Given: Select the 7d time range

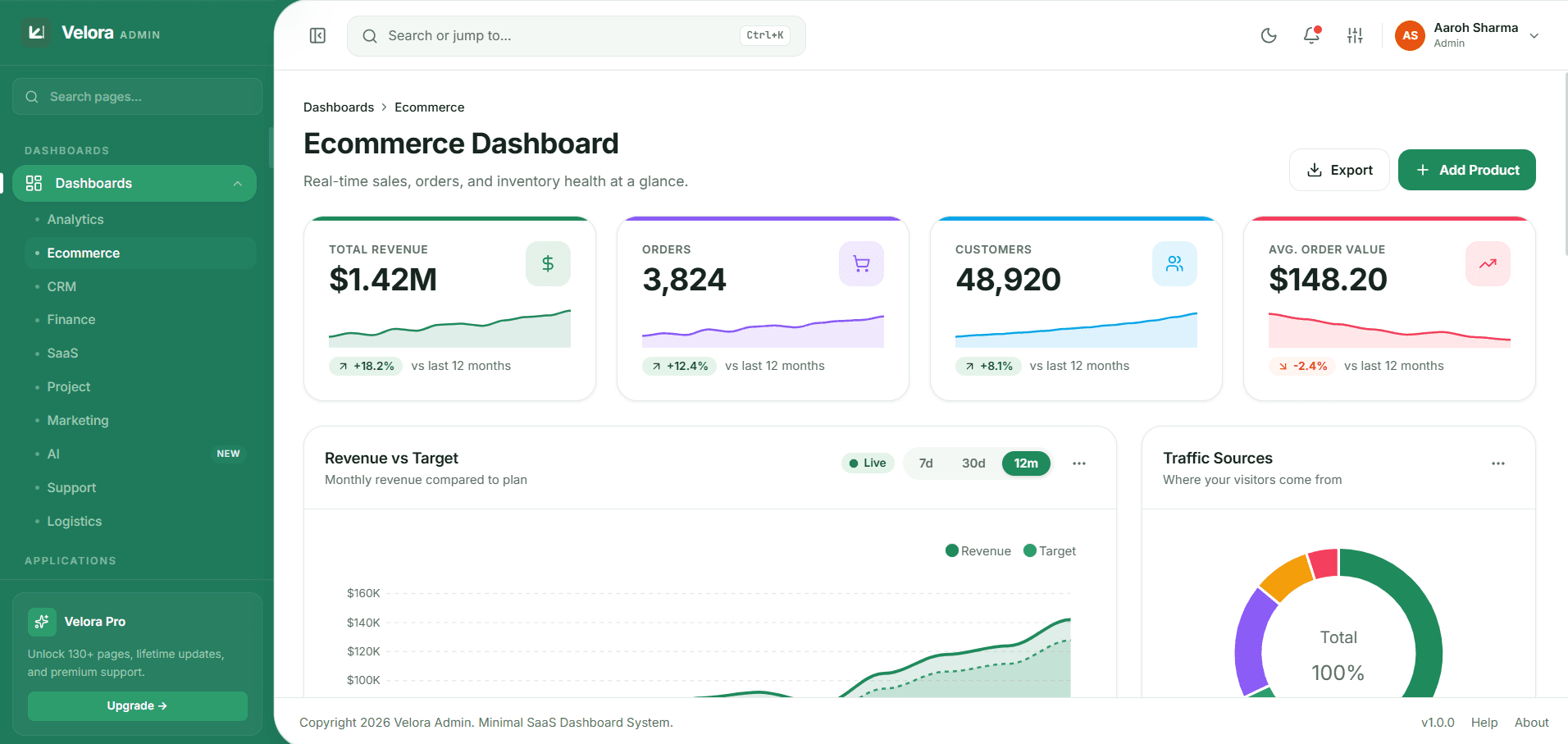Looking at the screenshot, I should (926, 463).
